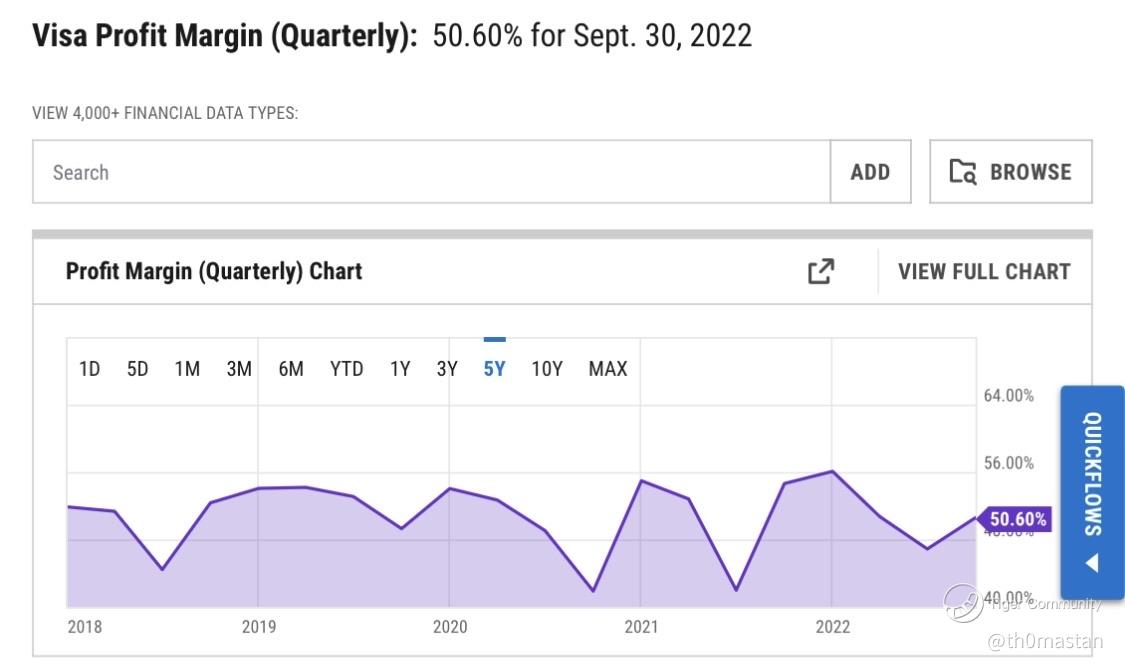Switch chart to 3M range
Image resolution: width=1125 pixels, height=666 pixels.
click(x=239, y=369)
